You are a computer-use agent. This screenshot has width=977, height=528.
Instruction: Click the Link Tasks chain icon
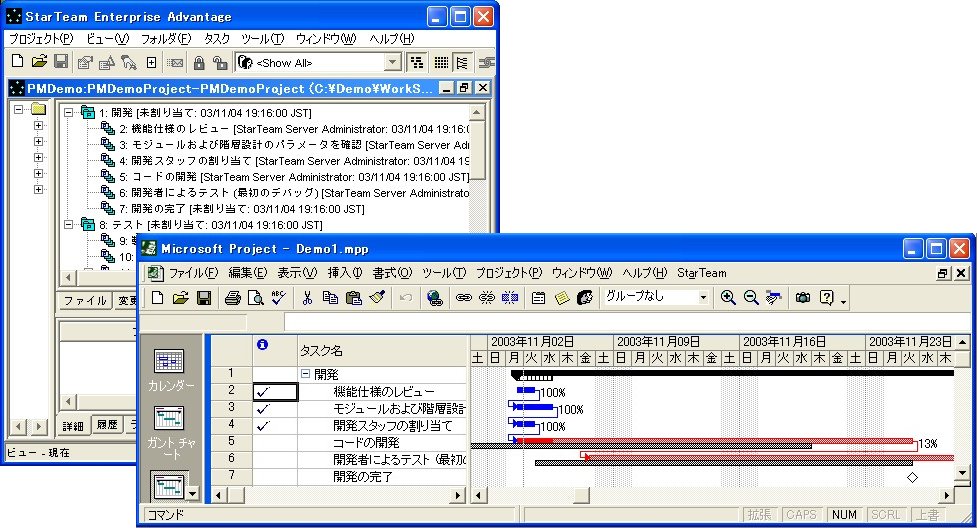(x=464, y=298)
